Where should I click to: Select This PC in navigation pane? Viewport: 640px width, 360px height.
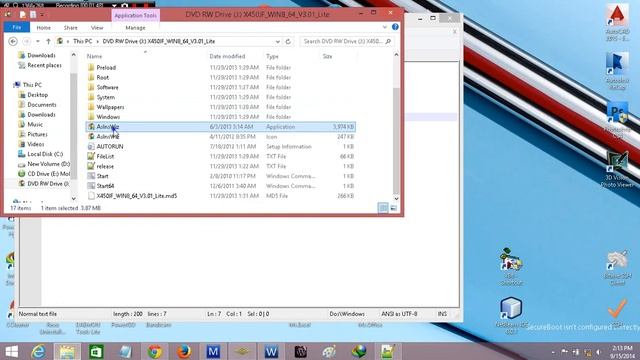click(x=32, y=85)
